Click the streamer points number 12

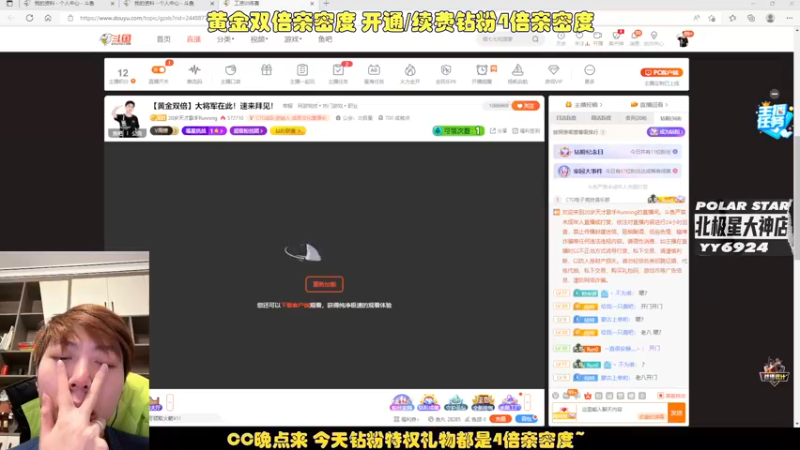coord(122,72)
